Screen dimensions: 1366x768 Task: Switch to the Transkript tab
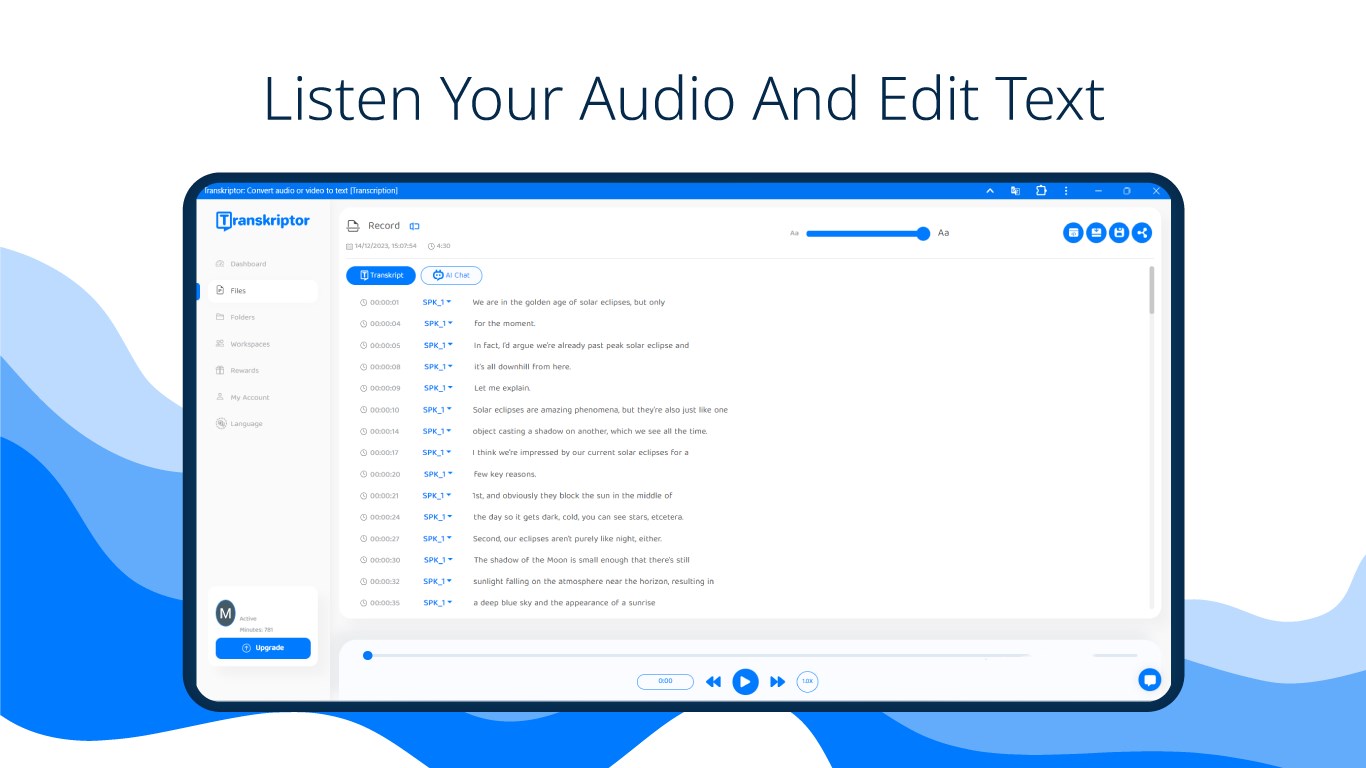[x=381, y=275]
